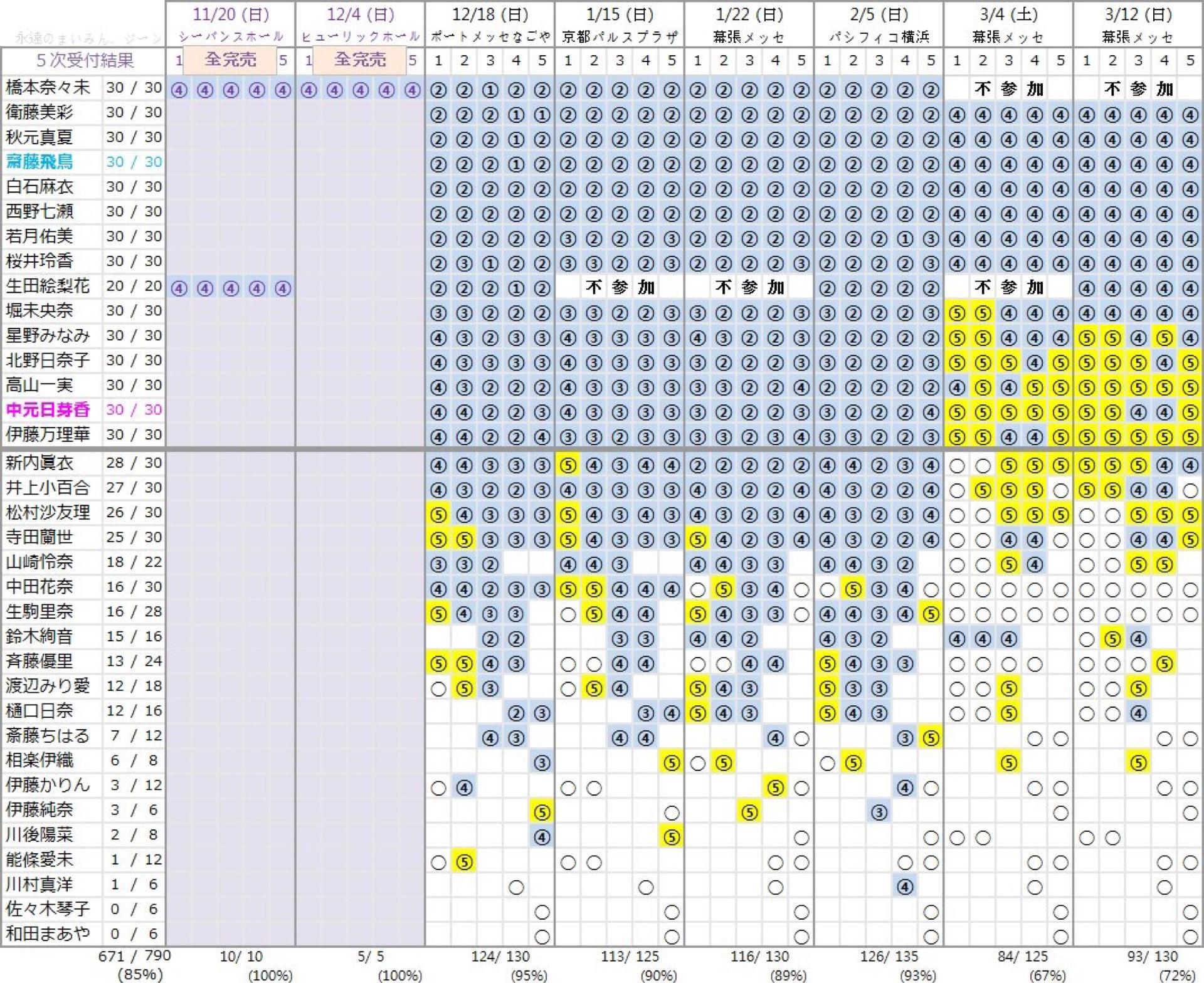Click 能條愛未 yellow ⑤ in 12/18 slot 2

[x=464, y=862]
